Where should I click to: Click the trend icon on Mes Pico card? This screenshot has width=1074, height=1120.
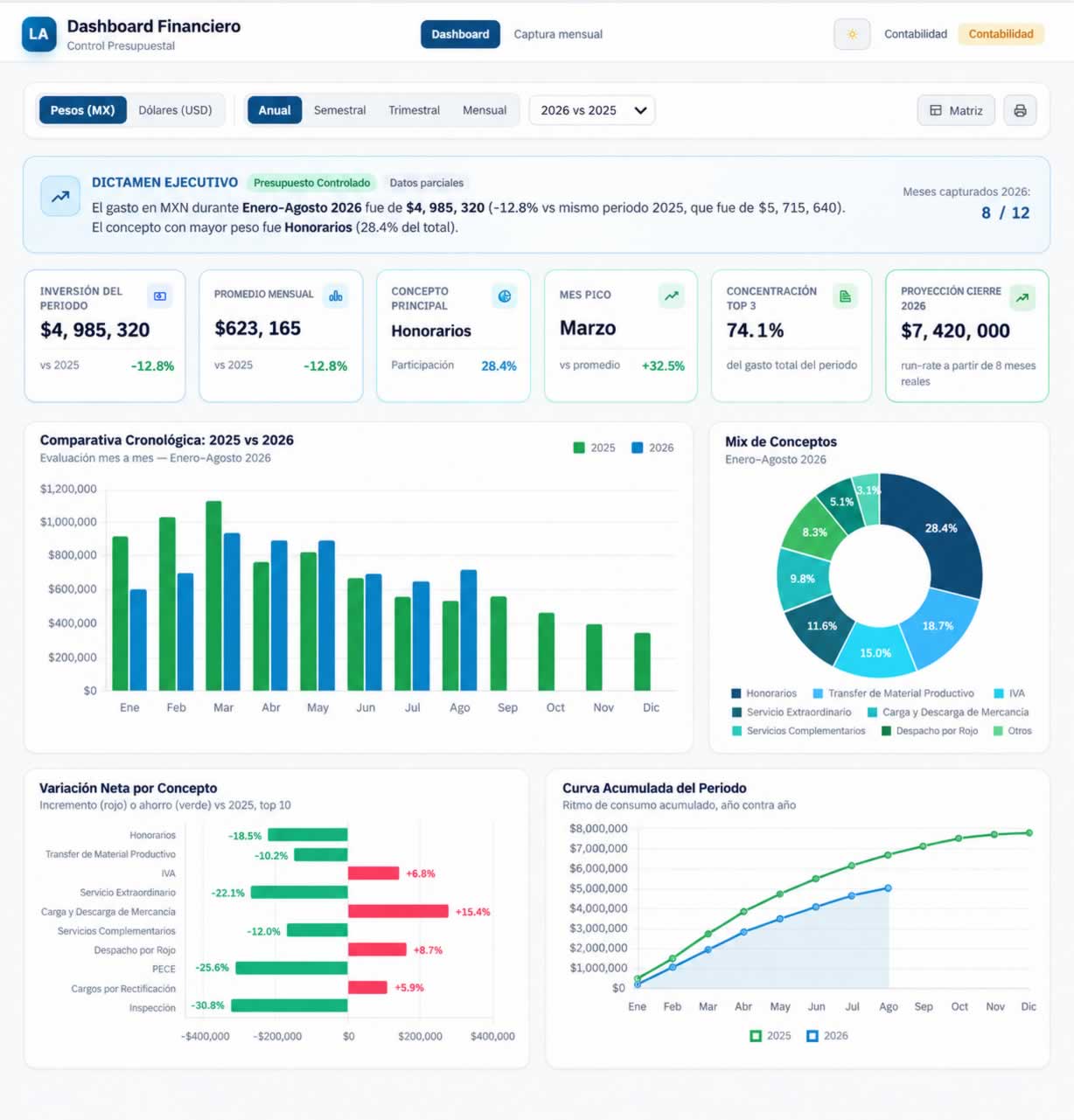click(671, 296)
